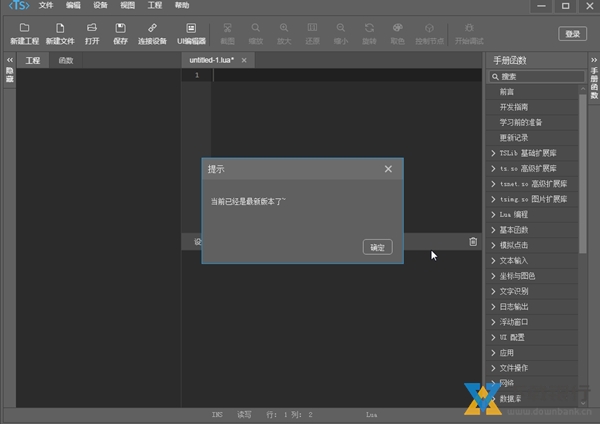Click the 搜索 search field

click(540, 76)
